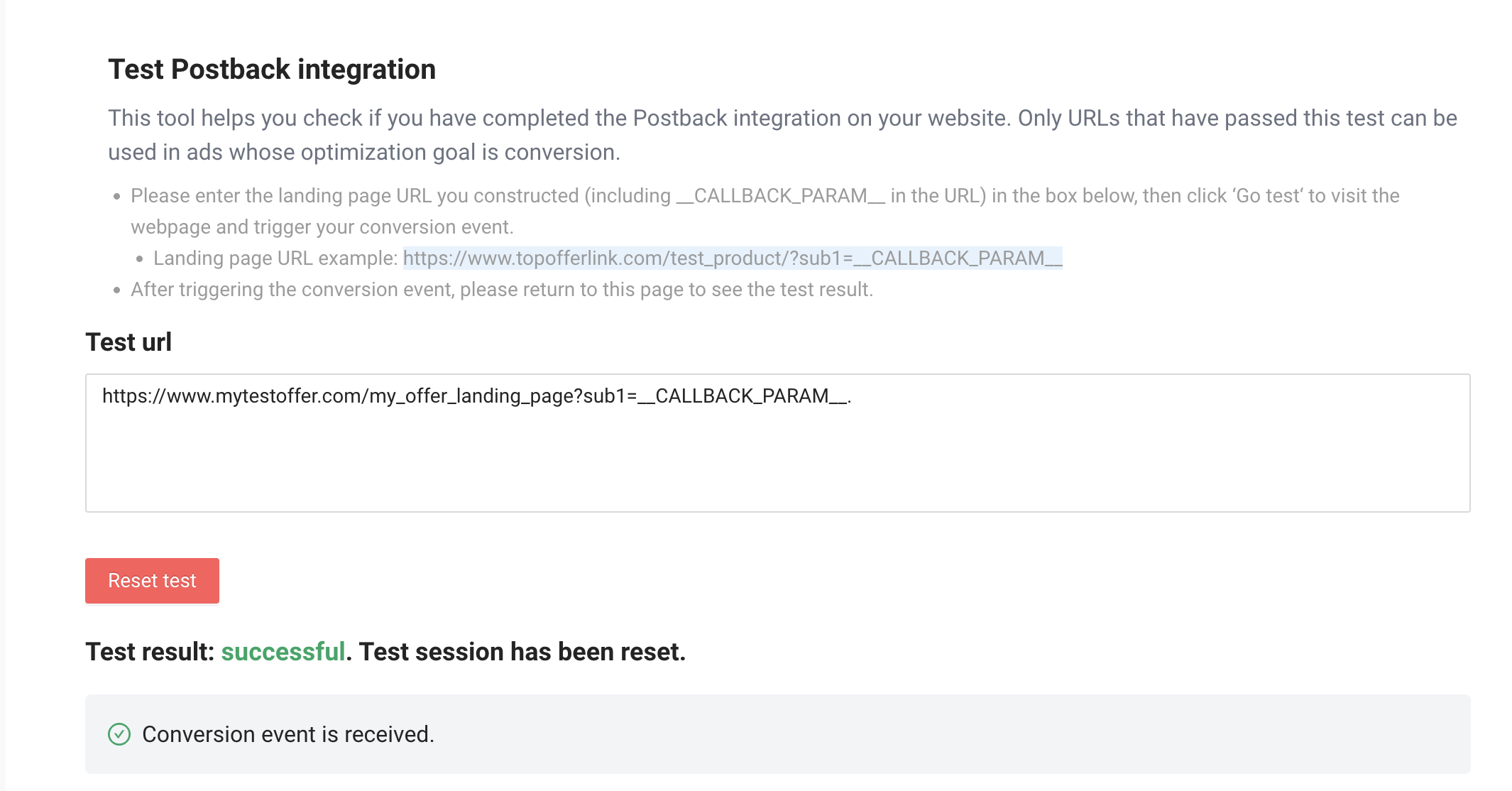Click the Test result: label text
1512x791 pixels.
pyautogui.click(x=150, y=652)
